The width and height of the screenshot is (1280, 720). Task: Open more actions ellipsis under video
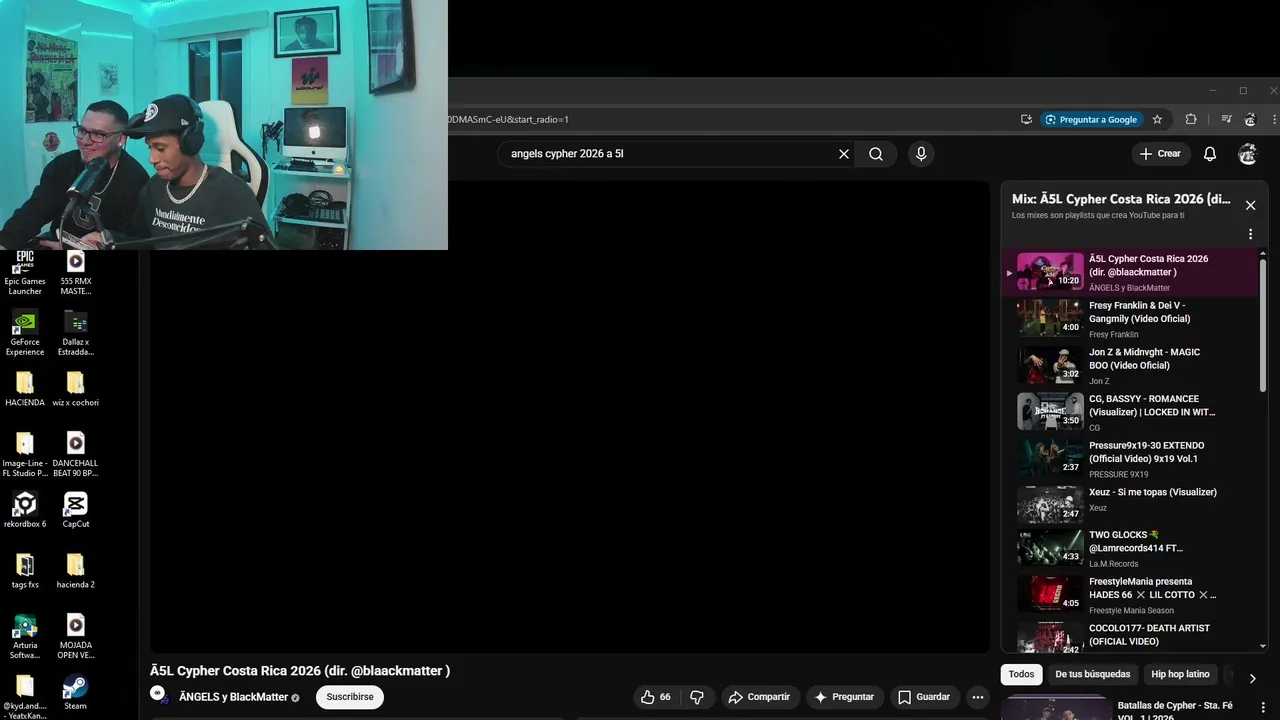[978, 697]
